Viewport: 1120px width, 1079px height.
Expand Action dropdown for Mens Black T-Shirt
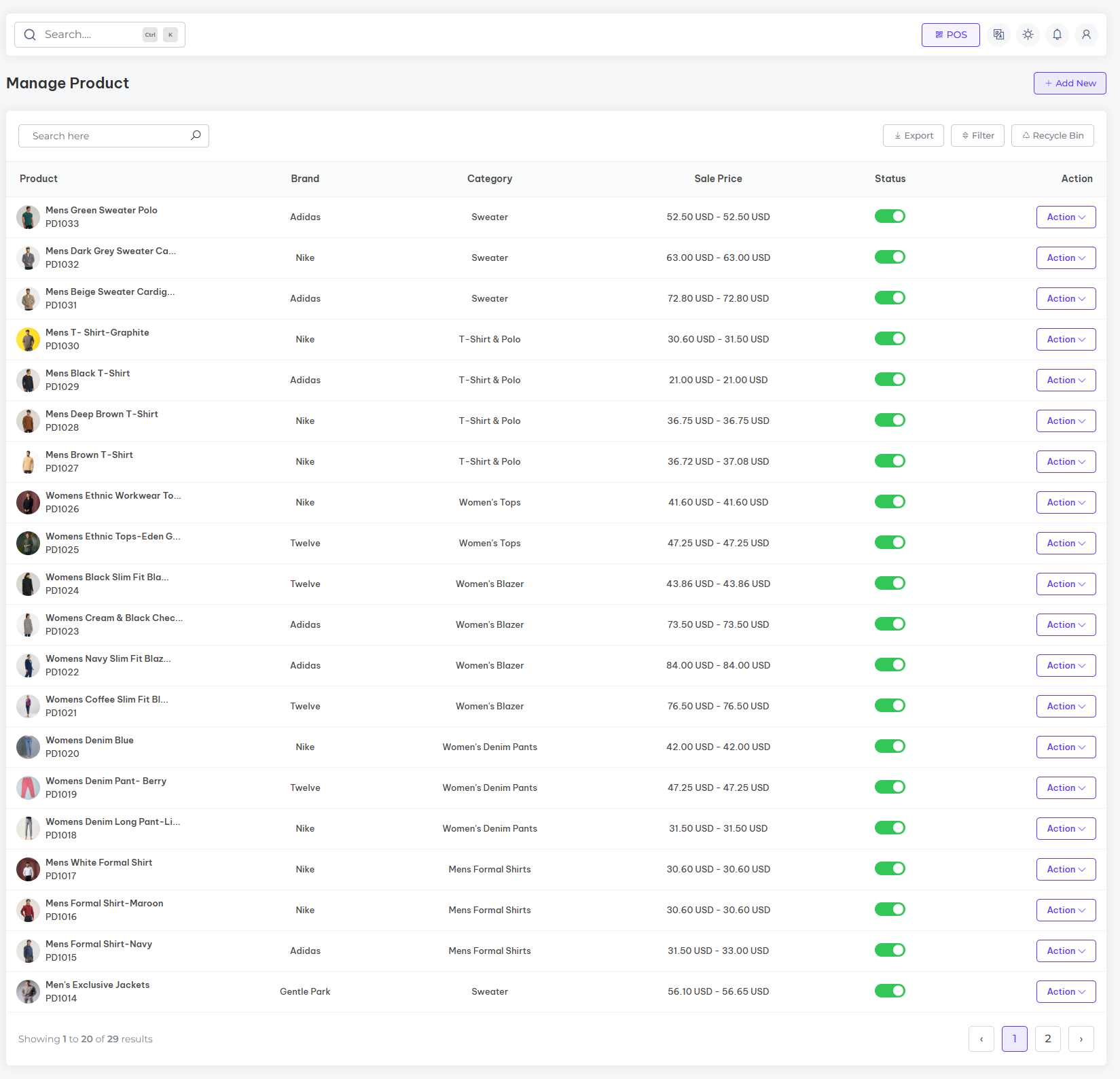[1066, 380]
